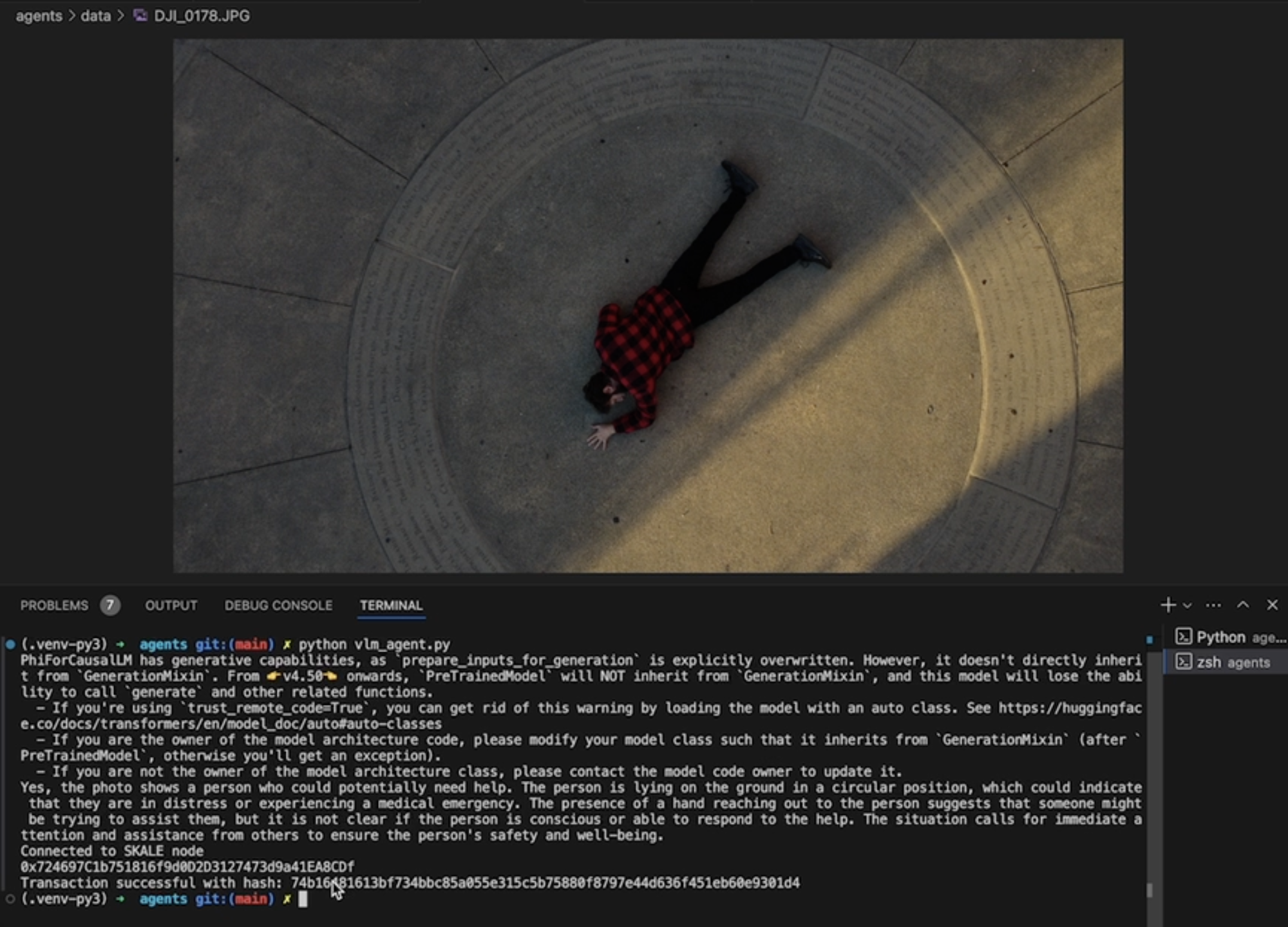
Task: Select the TERMINAL tab
Action: 391,606
